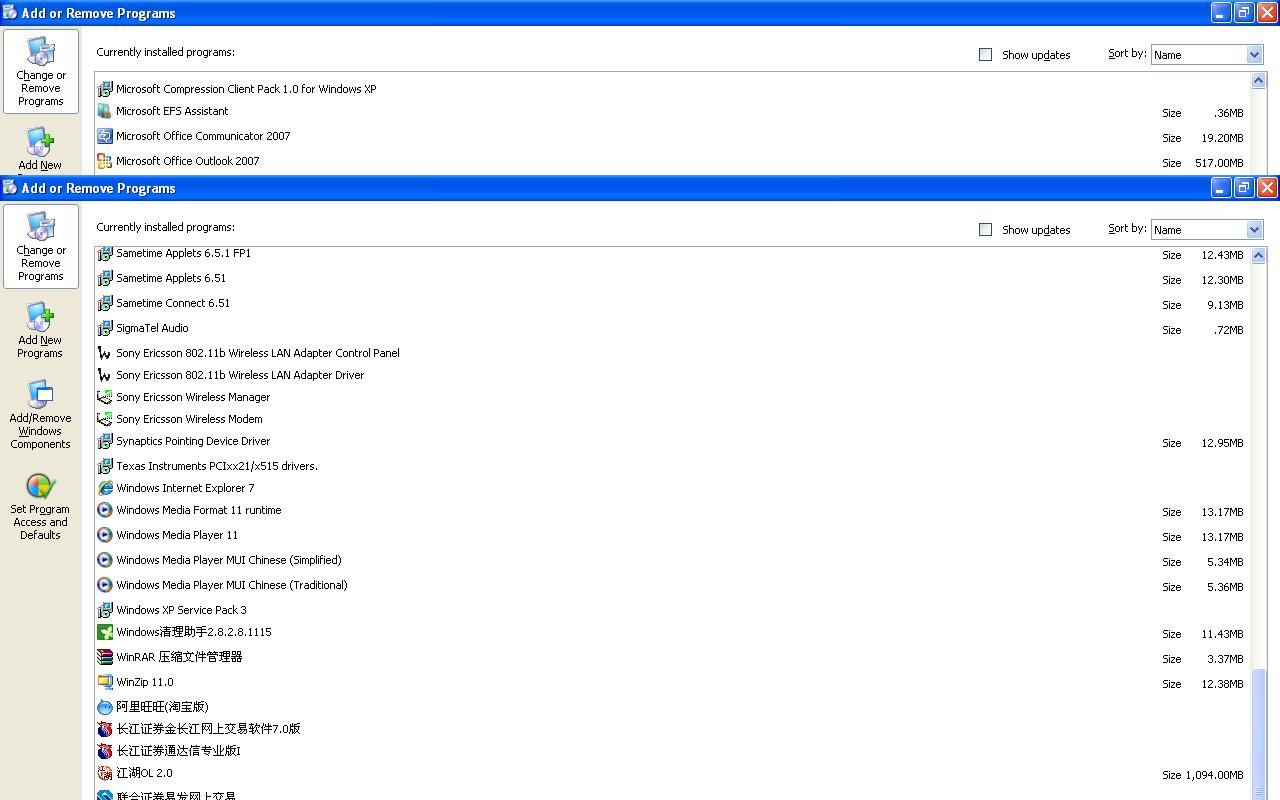1280x800 pixels.
Task: Click the 江湖OL 2.0 game icon
Action: coord(104,773)
